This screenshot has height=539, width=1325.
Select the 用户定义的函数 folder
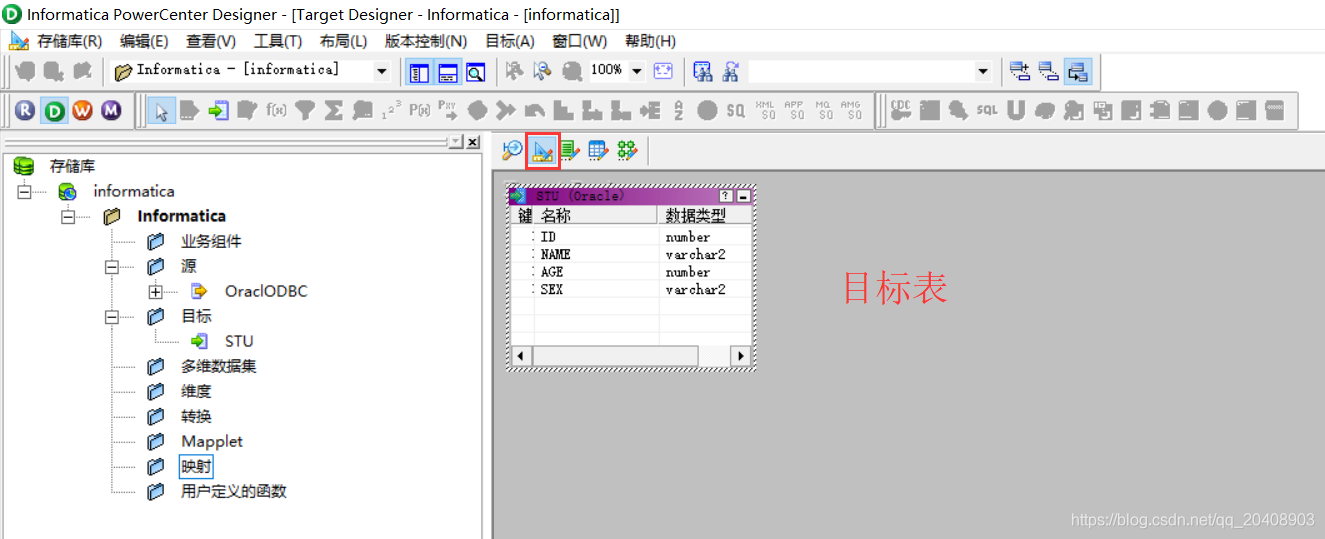(x=234, y=491)
